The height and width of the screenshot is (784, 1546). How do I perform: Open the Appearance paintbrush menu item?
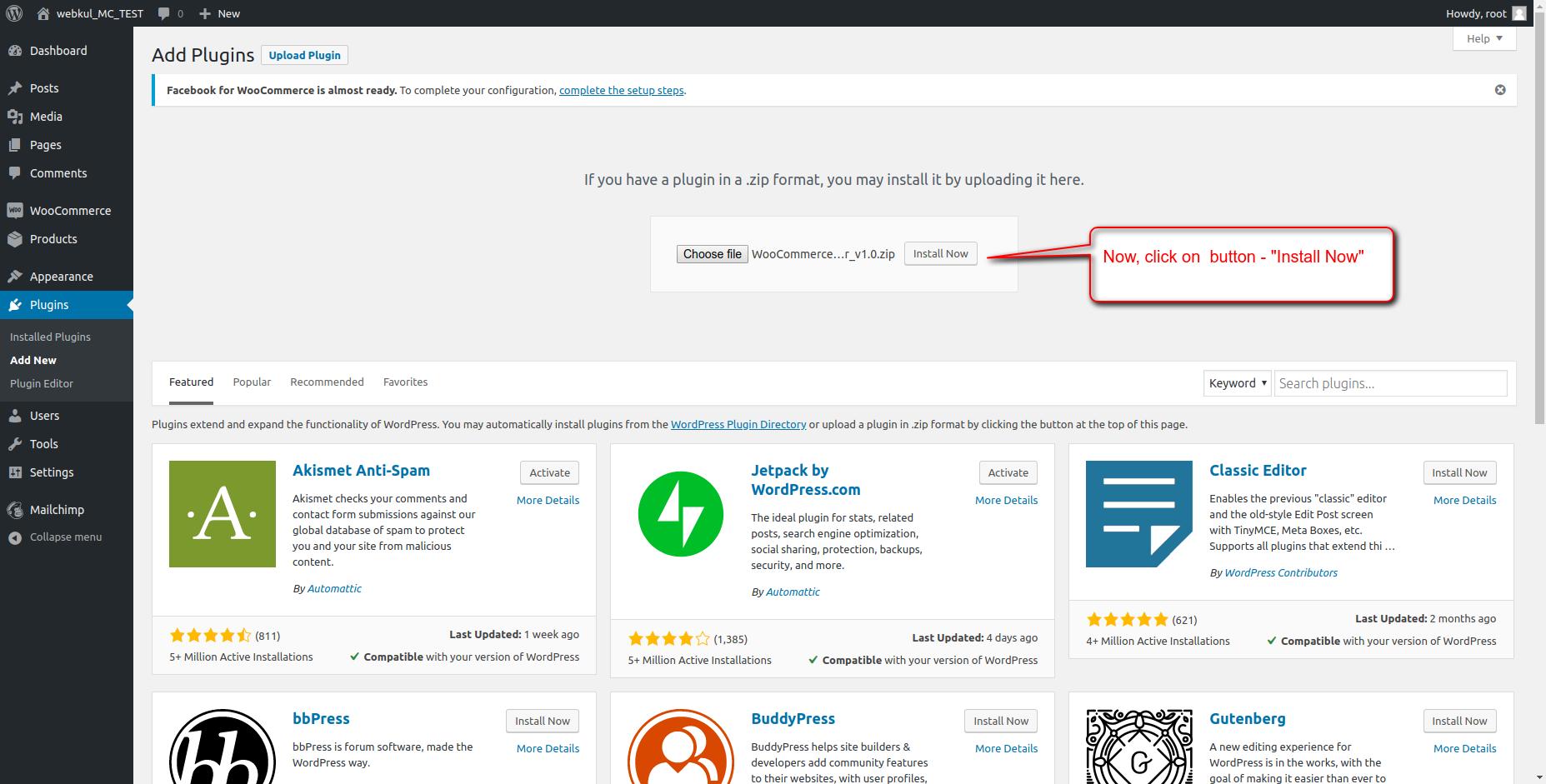coord(61,277)
